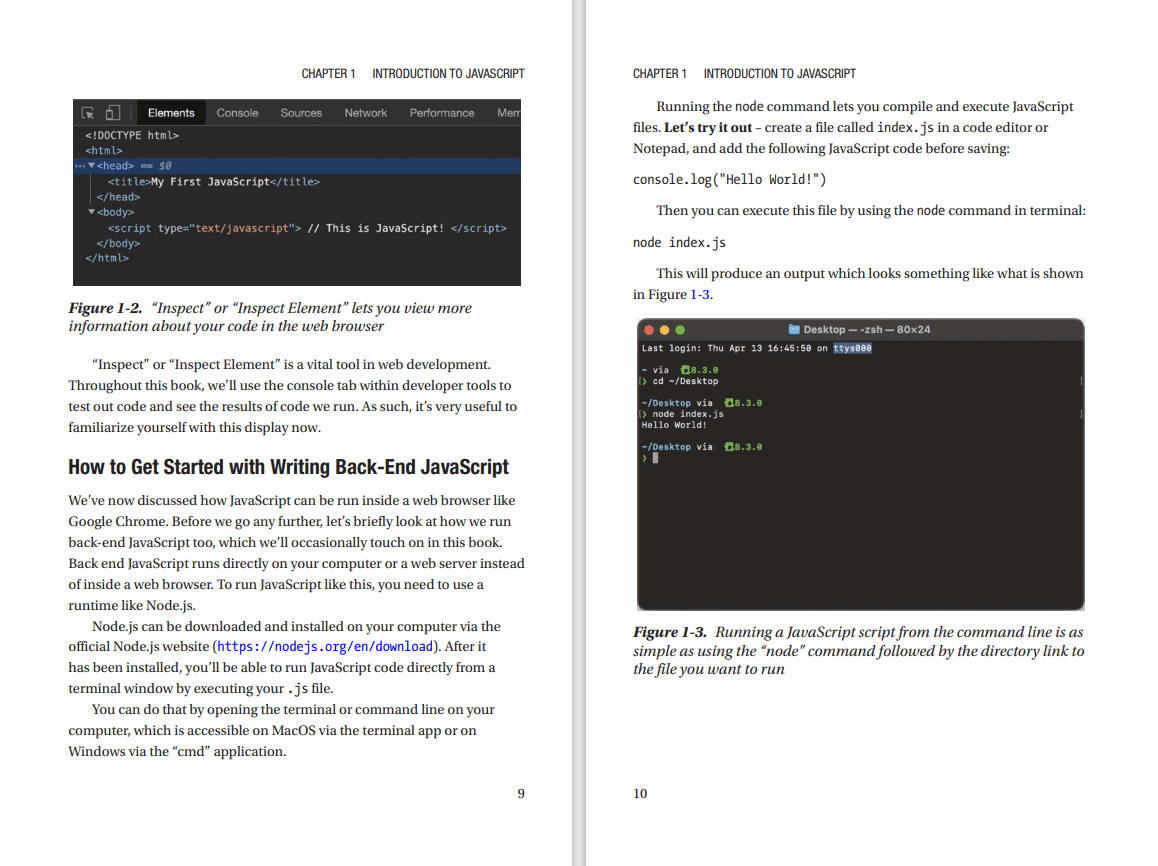Click the 'node index.js' line in terminal figure
Screen dimensions: 1158x866
point(688,414)
